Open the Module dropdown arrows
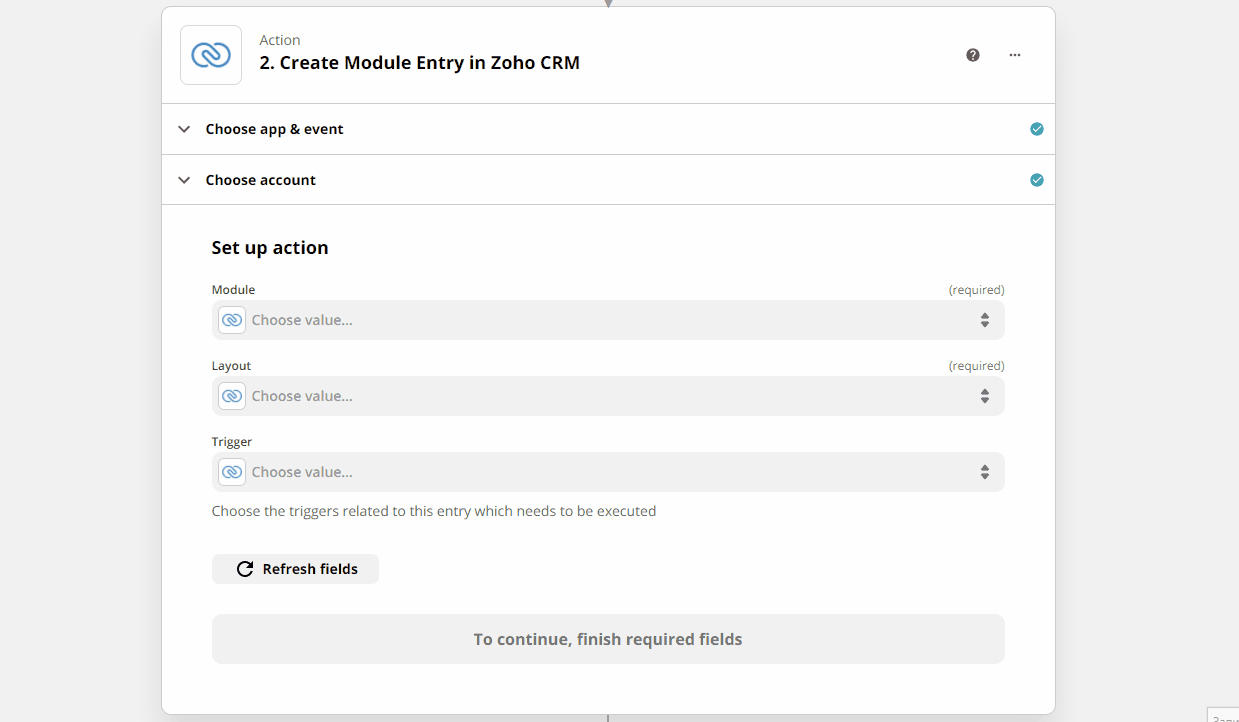Screen dimensions: 1239x722 tap(985, 320)
